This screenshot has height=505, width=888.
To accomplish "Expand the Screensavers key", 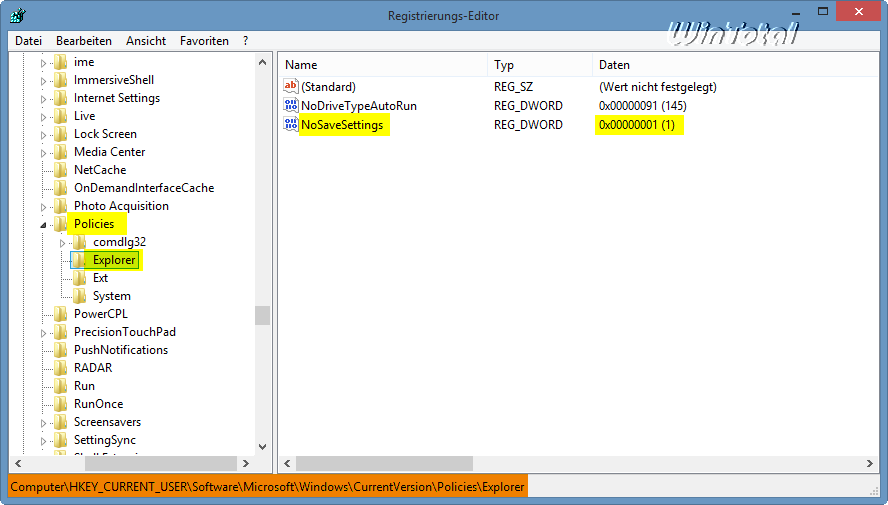I will point(43,423).
